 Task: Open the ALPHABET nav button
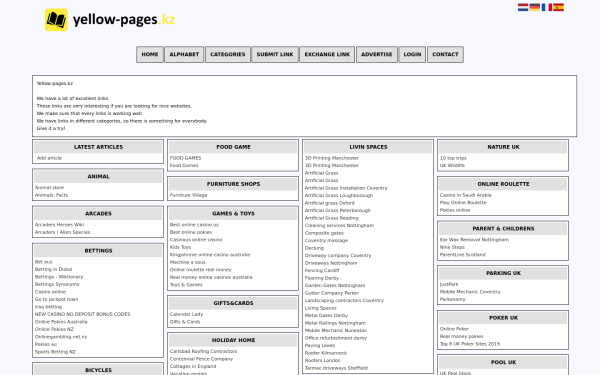pyautogui.click(x=184, y=54)
